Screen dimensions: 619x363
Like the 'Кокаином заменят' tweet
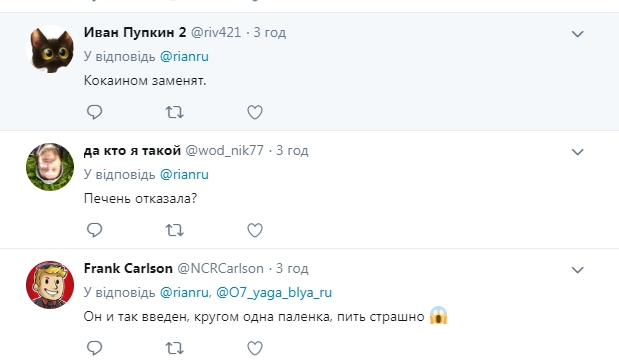tap(255, 112)
